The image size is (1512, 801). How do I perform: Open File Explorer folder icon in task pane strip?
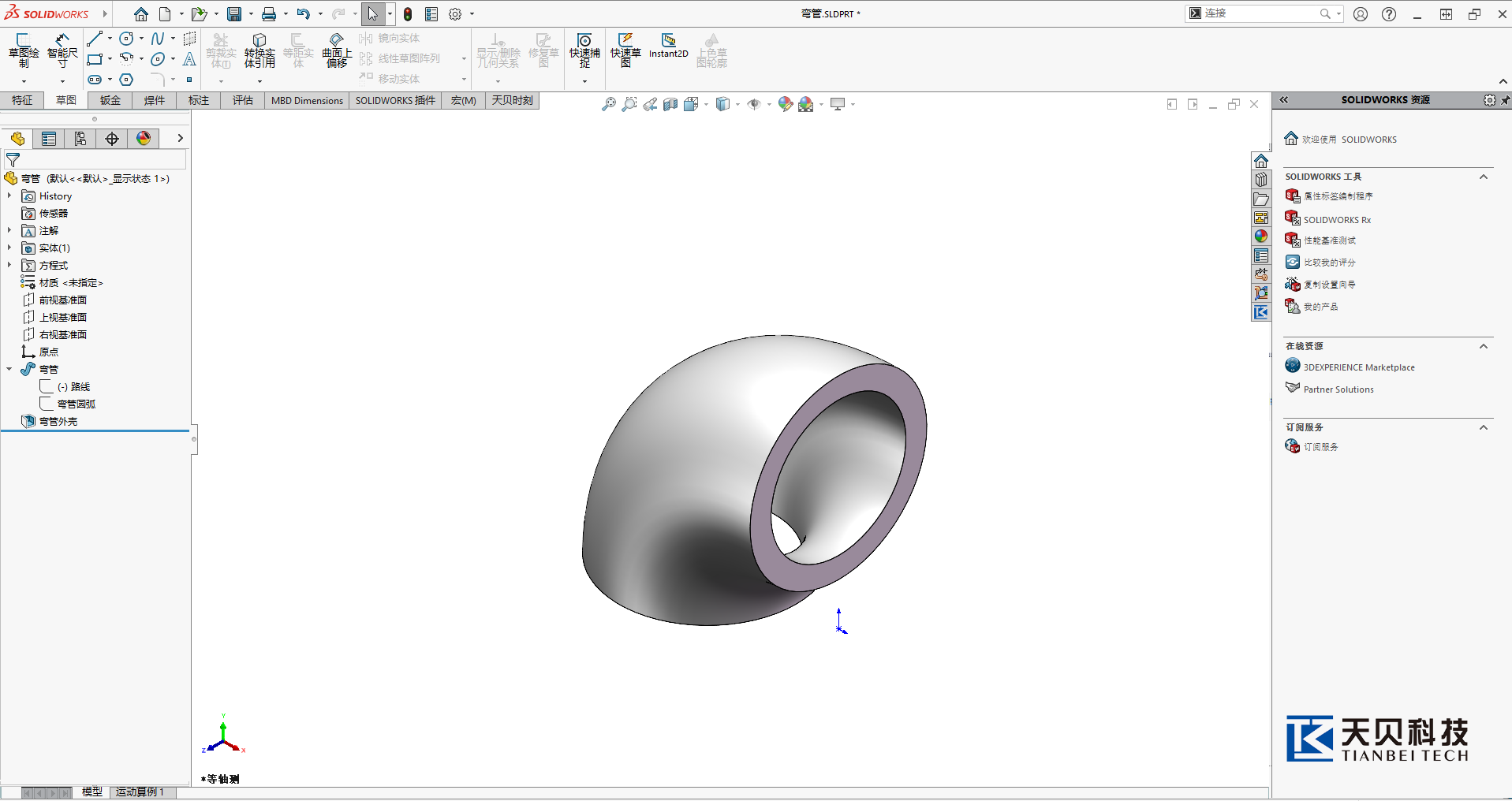pos(1261,199)
